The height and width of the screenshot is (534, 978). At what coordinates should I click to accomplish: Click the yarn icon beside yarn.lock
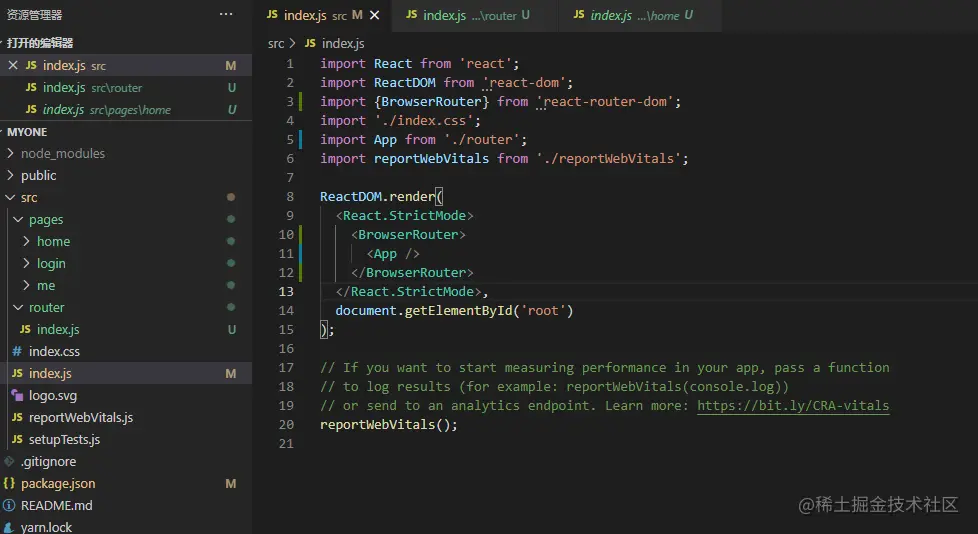coord(9,528)
